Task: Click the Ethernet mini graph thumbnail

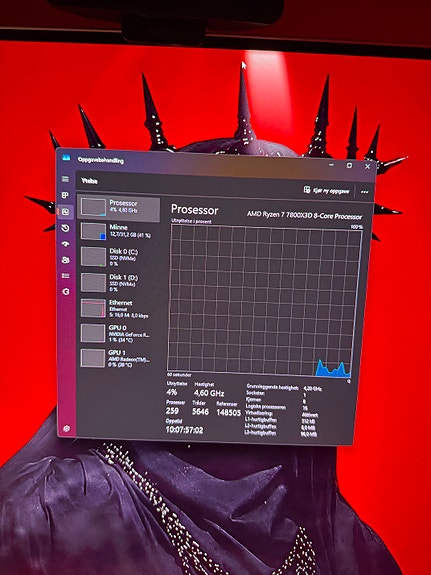Action: 93,308
